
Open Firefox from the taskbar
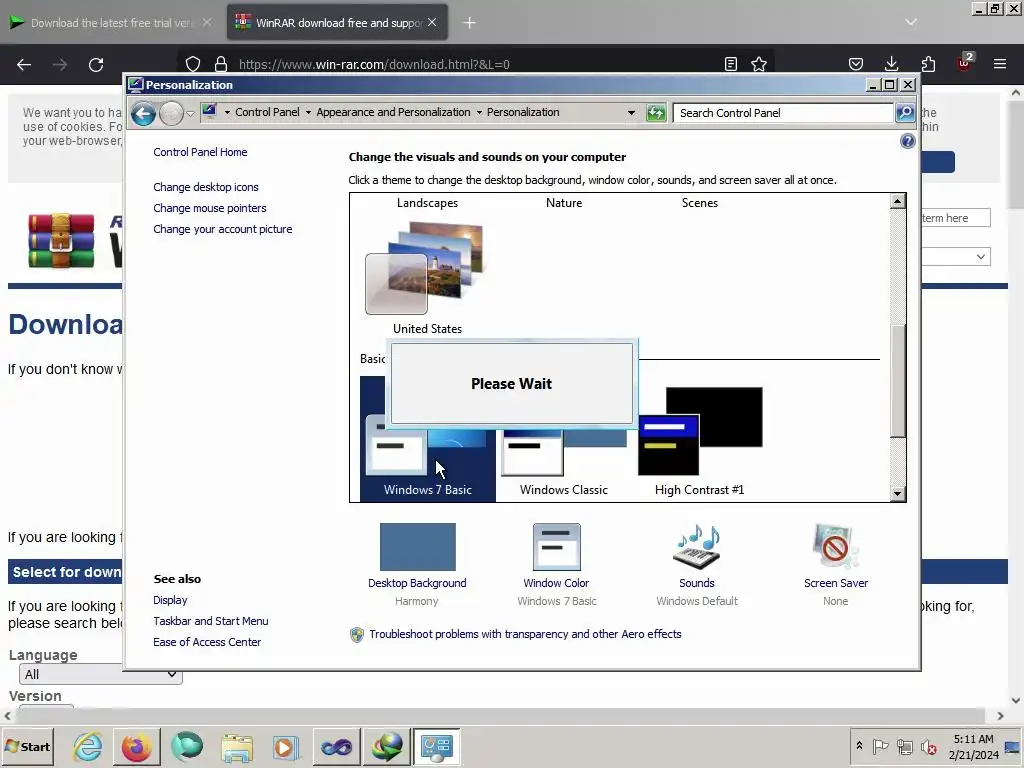click(x=136, y=746)
